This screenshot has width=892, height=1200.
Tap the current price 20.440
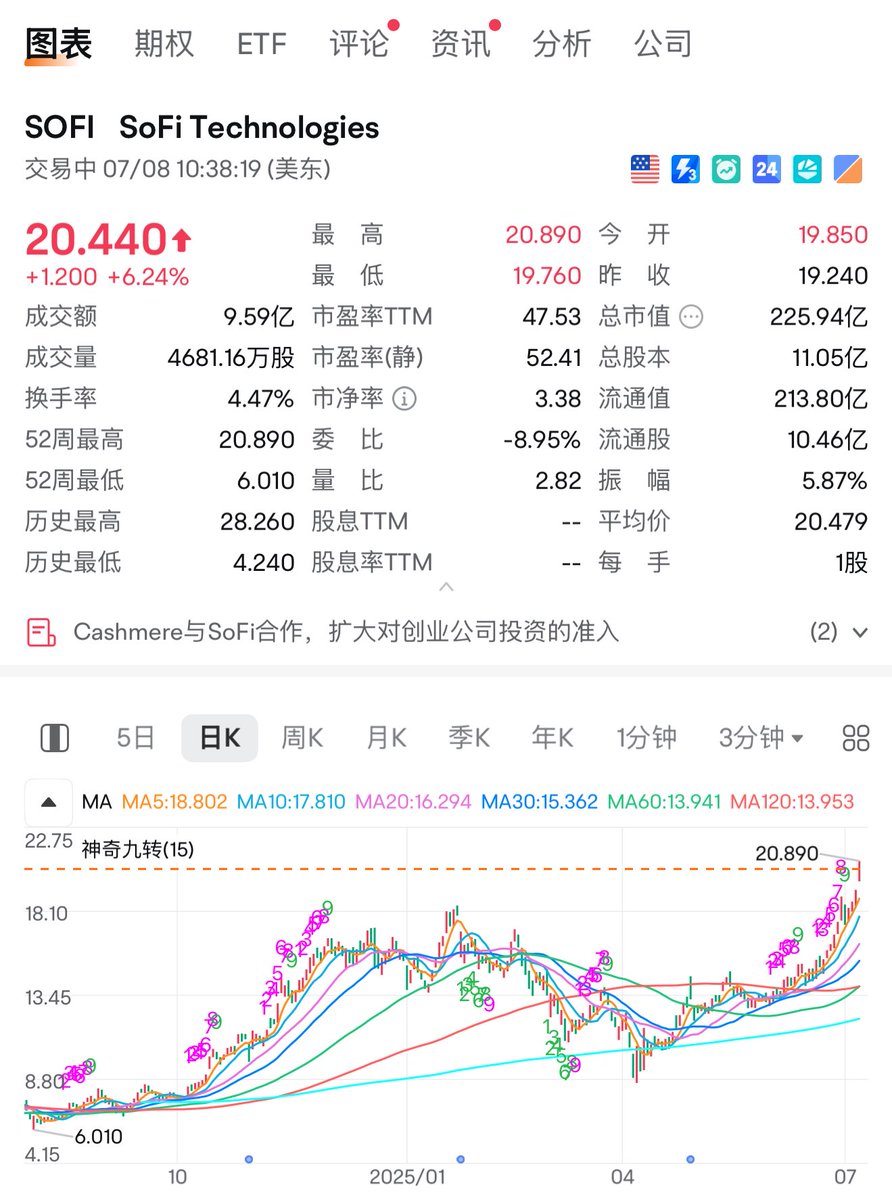pos(95,240)
